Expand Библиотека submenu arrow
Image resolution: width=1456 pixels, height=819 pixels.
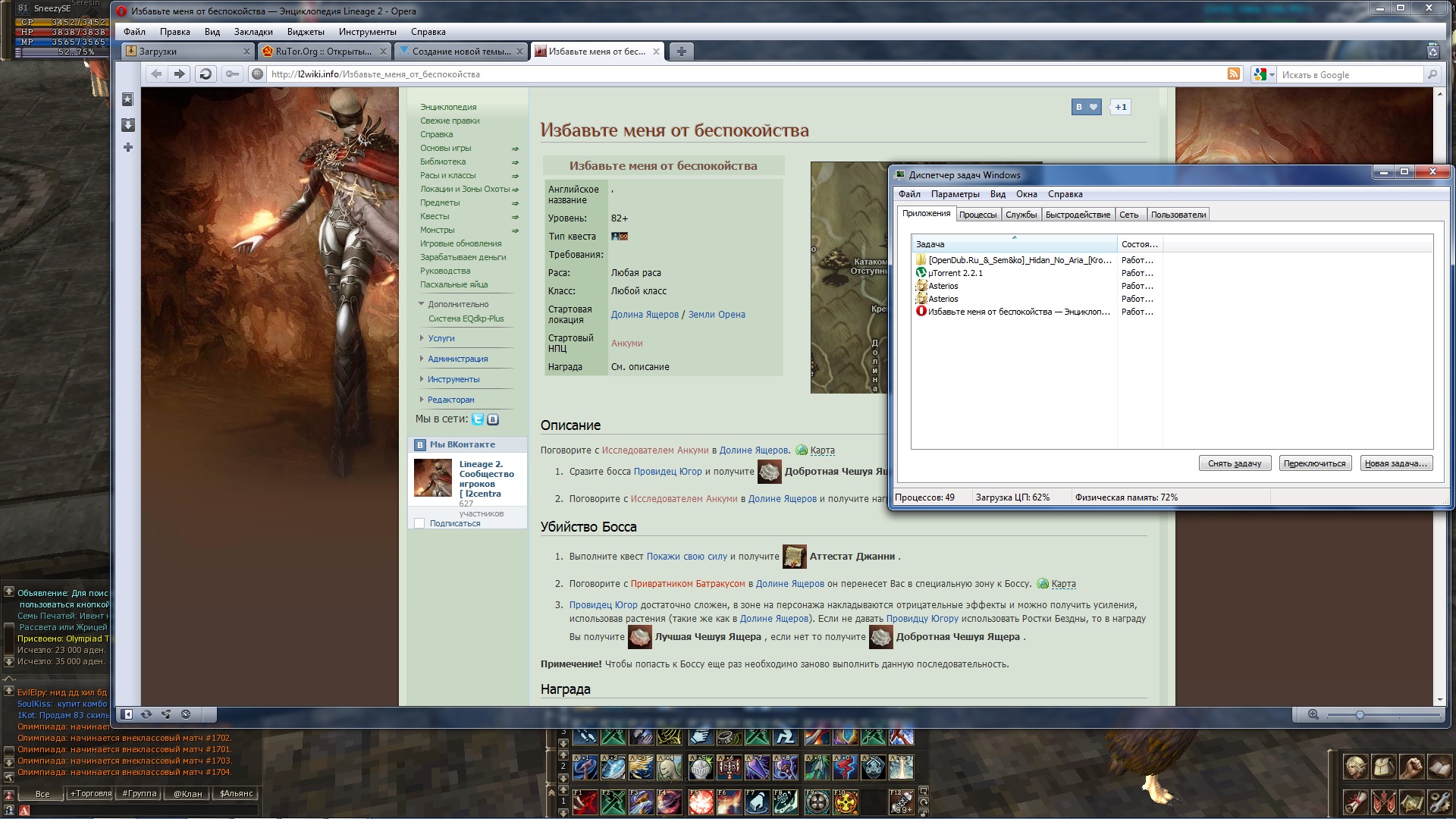(515, 162)
